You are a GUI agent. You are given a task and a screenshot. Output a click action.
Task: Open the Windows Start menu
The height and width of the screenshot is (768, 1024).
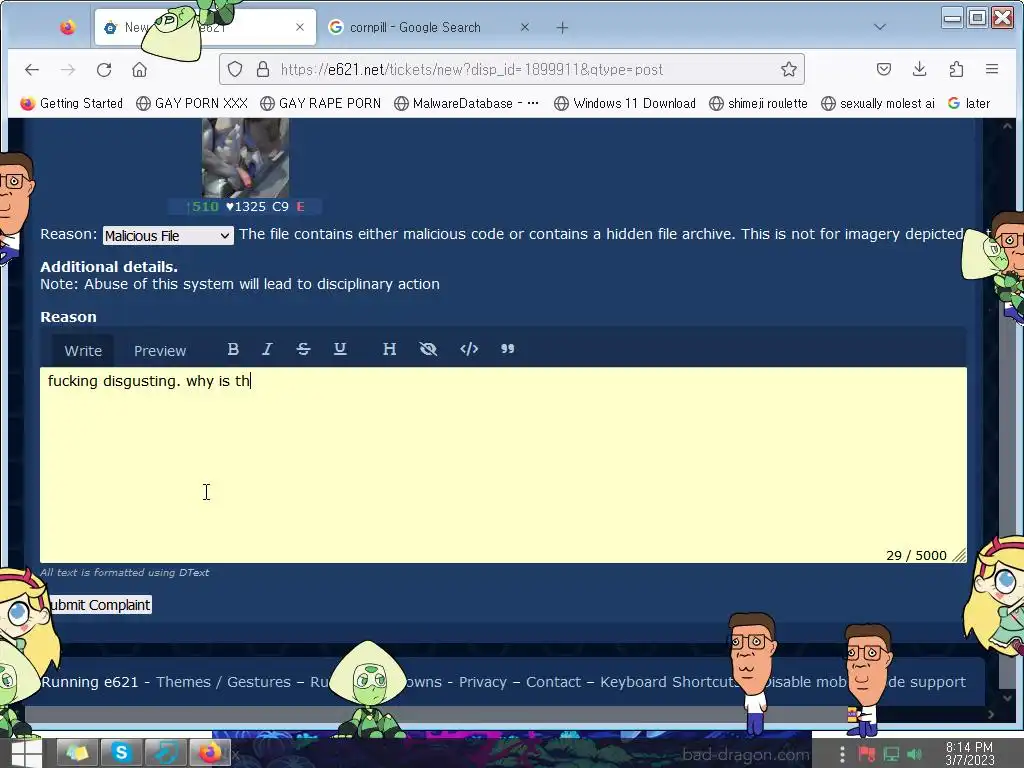pos(26,752)
